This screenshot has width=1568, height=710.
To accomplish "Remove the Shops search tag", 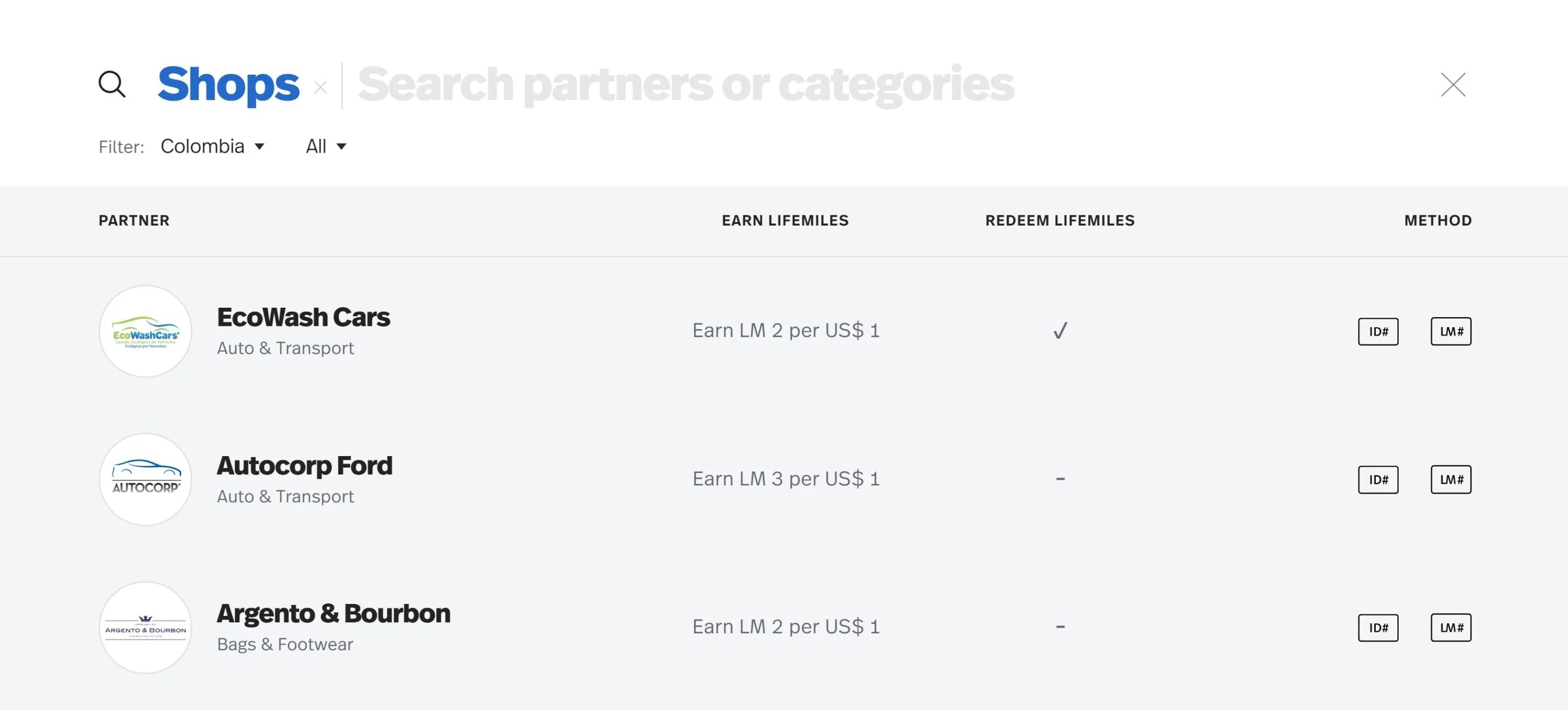I will [x=321, y=88].
